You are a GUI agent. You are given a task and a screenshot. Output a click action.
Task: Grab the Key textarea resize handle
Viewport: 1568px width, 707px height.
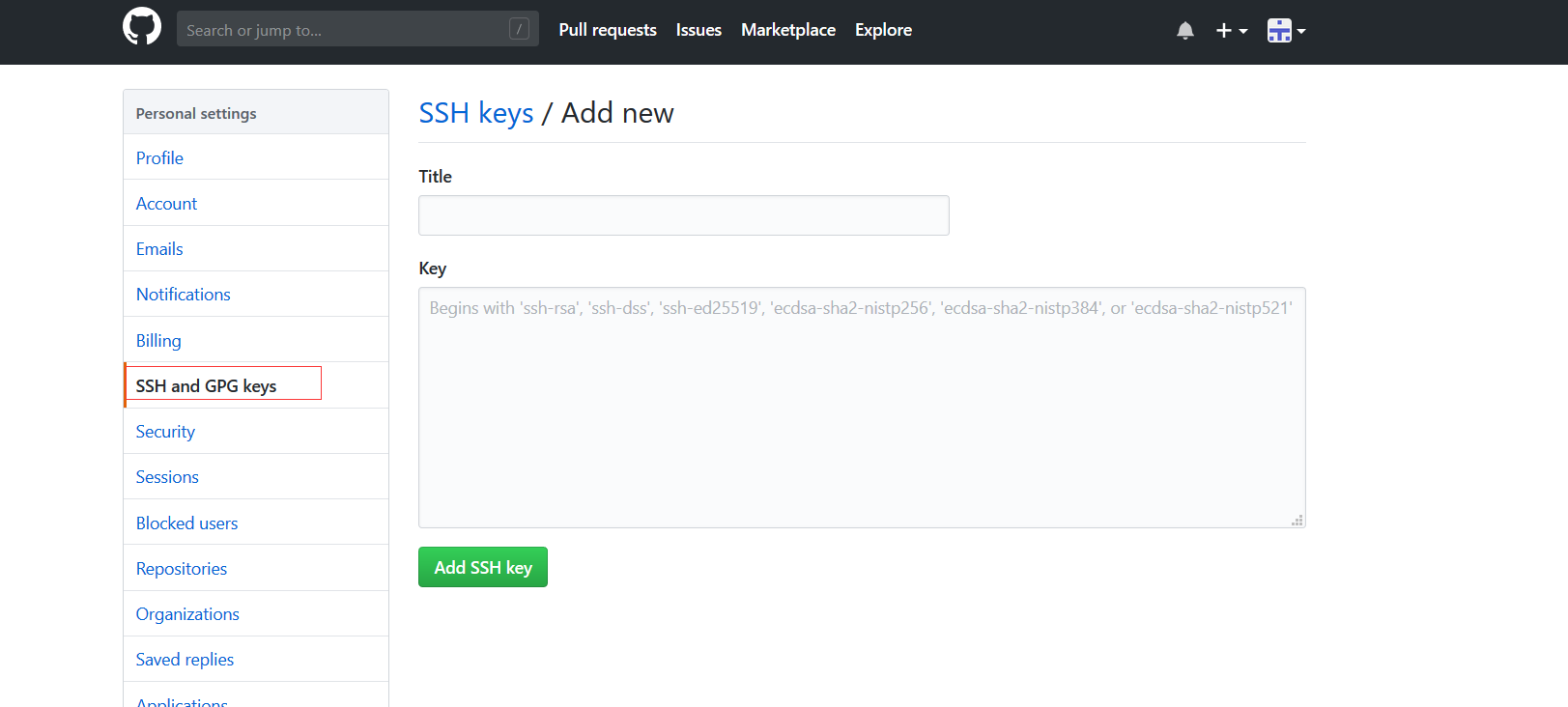pos(1297,521)
